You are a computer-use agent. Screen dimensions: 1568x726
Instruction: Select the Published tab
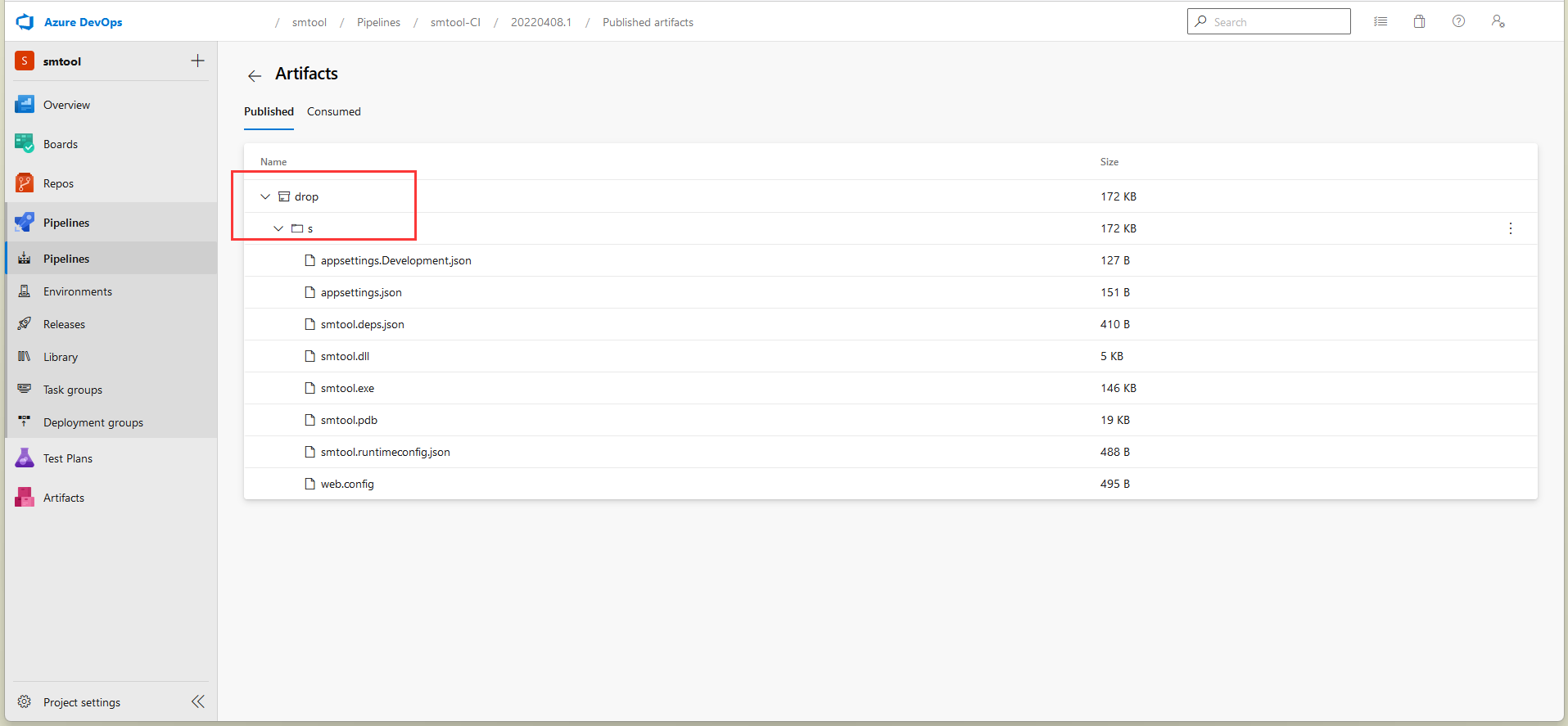pyautogui.click(x=269, y=111)
